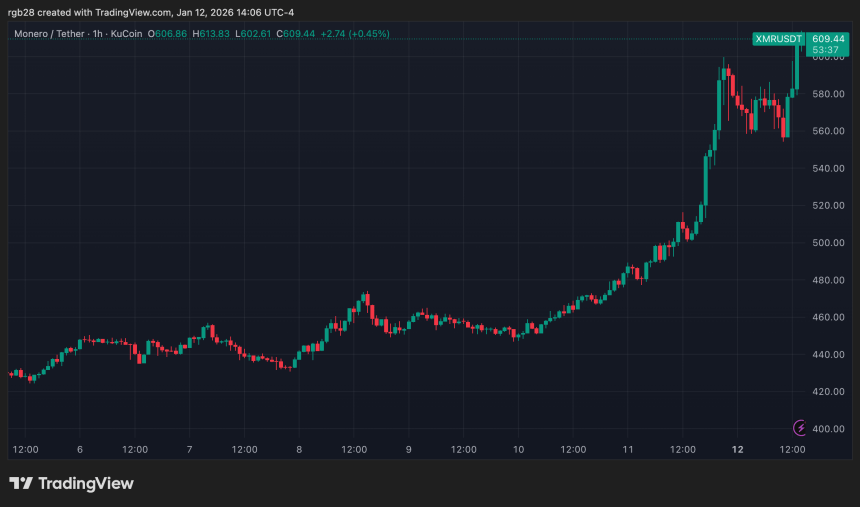This screenshot has width=860, height=507.
Task: Click the 580.00 price axis label
Action: [826, 94]
